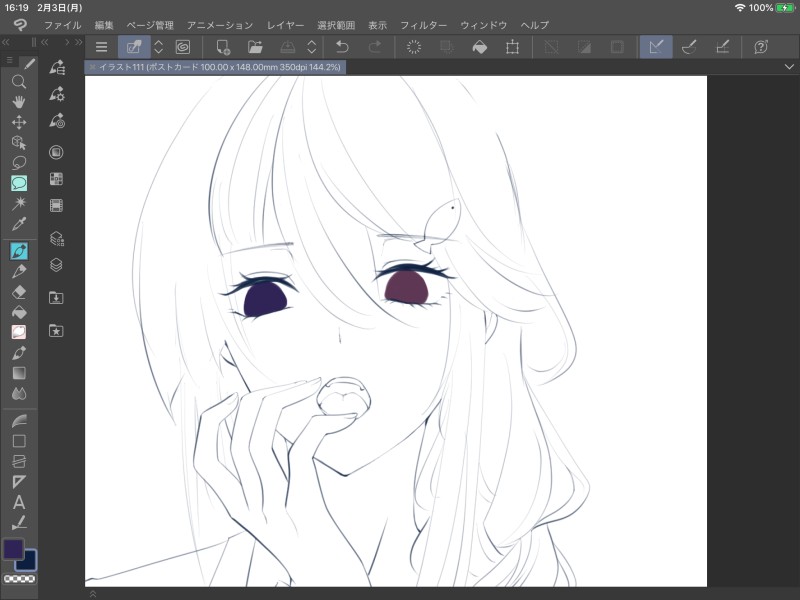
Task: Open the Material download folder icon
Action: click(56, 298)
